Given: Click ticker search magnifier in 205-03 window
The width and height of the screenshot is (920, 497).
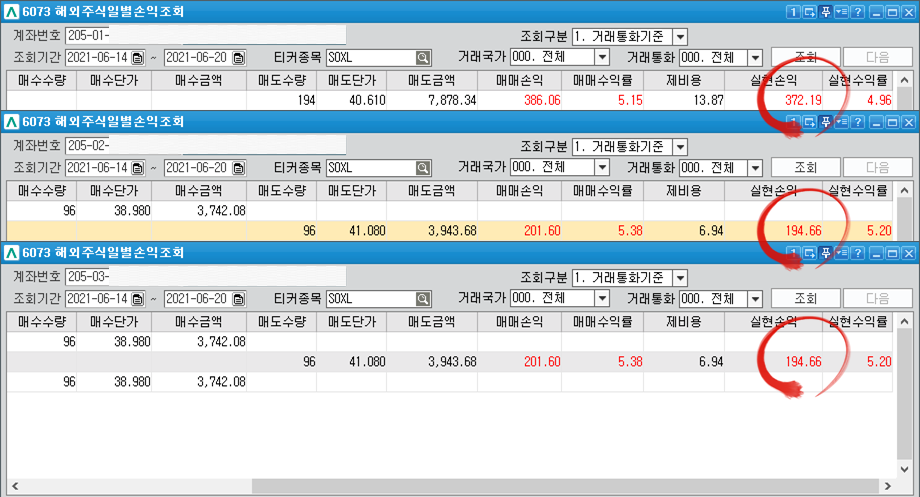Looking at the screenshot, I should click(423, 299).
